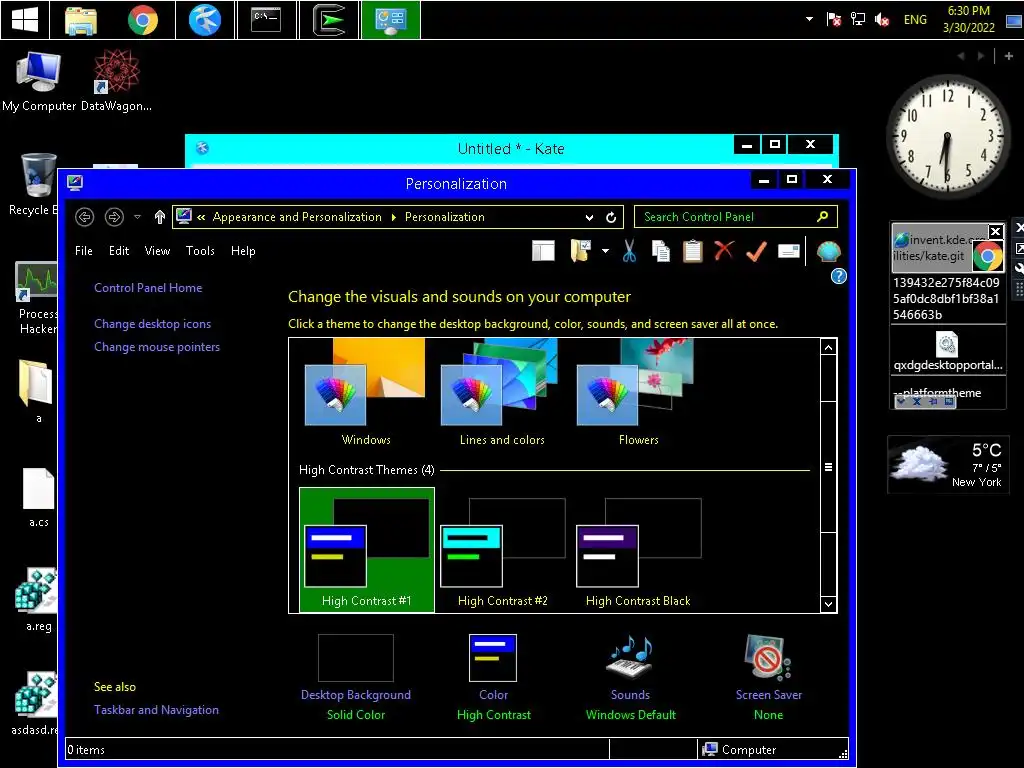Open the Color High Contrast settings
Viewport: 1024px width, 768px height.
[x=494, y=678]
